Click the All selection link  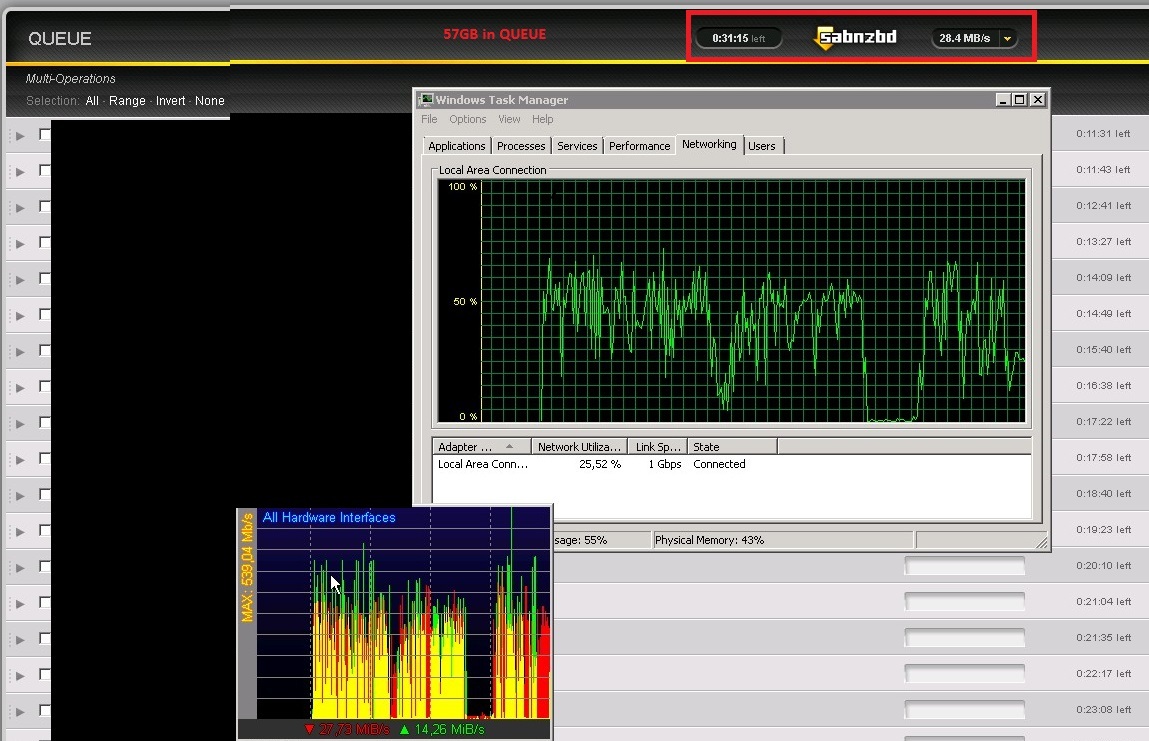point(92,100)
